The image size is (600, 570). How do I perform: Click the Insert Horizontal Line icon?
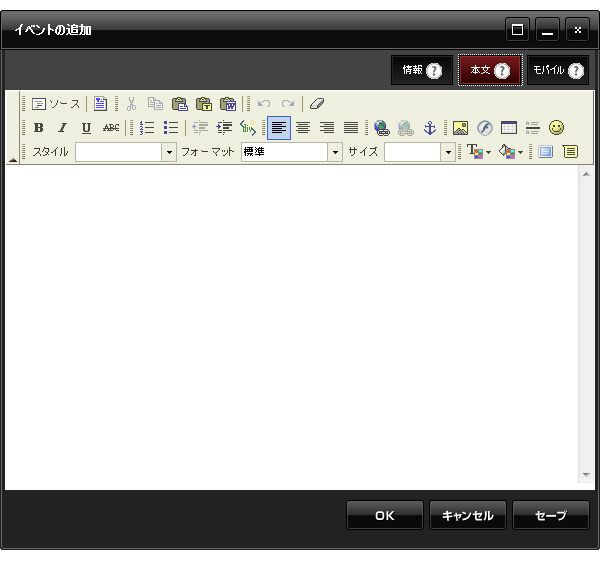pos(533,128)
